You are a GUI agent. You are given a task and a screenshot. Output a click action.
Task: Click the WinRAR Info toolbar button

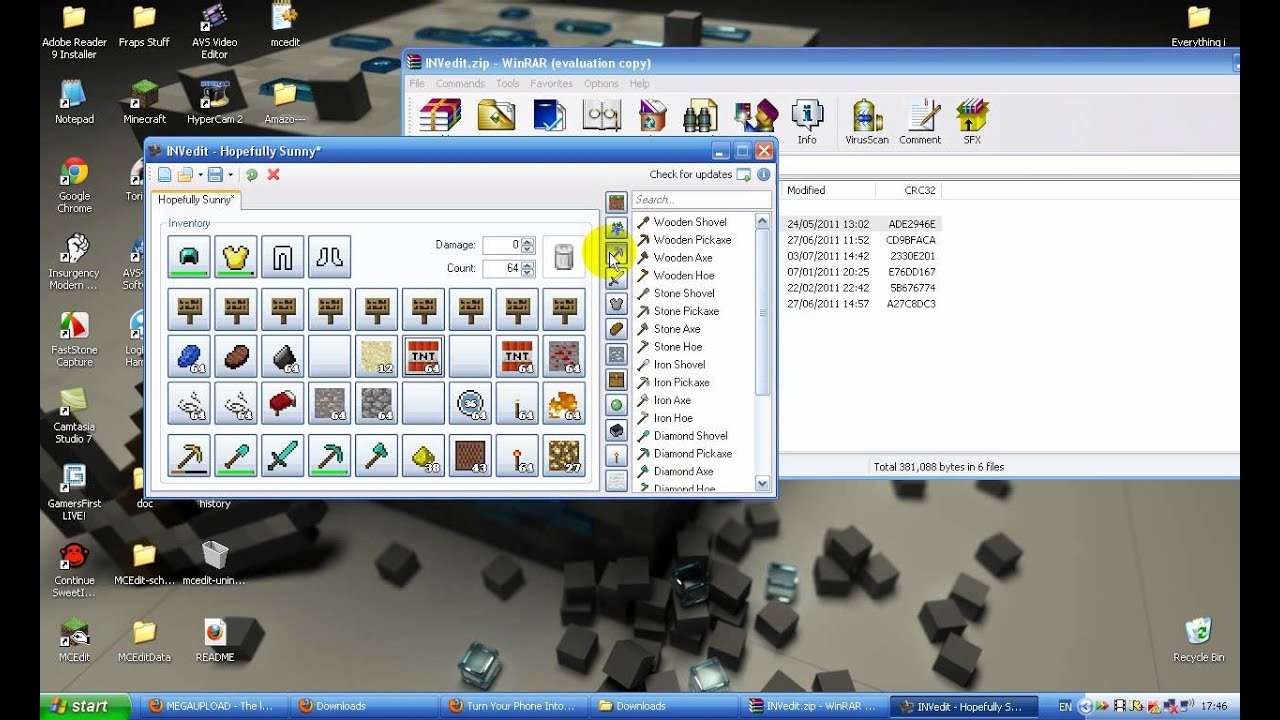click(x=807, y=122)
